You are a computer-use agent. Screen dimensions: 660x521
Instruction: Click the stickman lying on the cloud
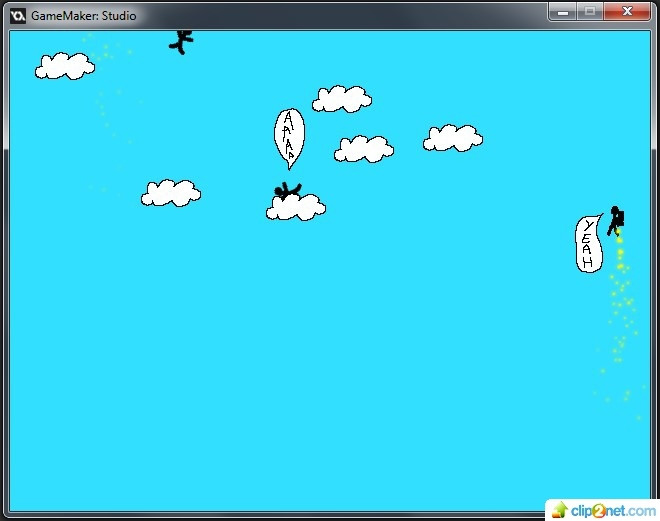coord(288,191)
